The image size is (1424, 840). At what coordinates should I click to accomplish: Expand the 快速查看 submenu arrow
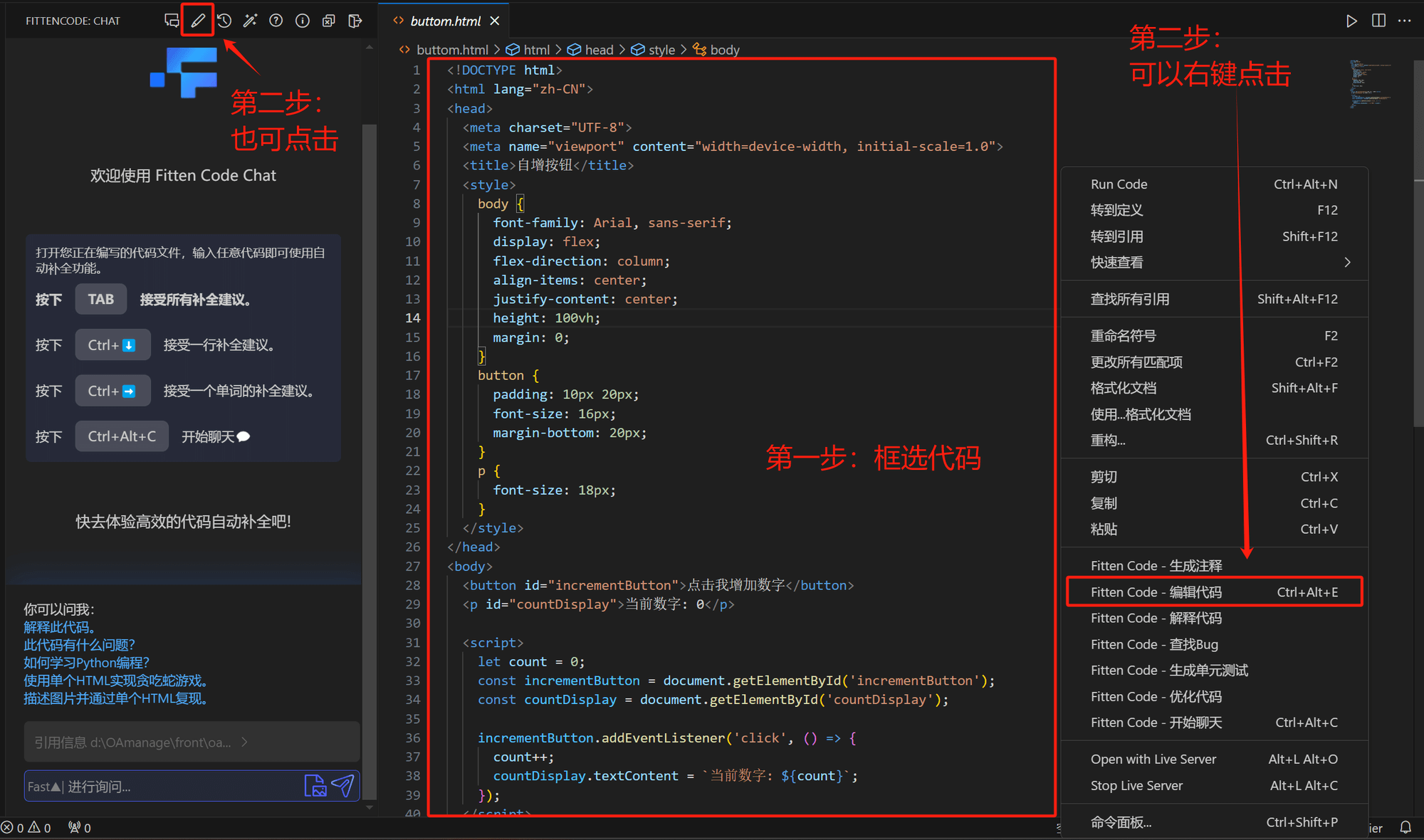[x=1347, y=263]
